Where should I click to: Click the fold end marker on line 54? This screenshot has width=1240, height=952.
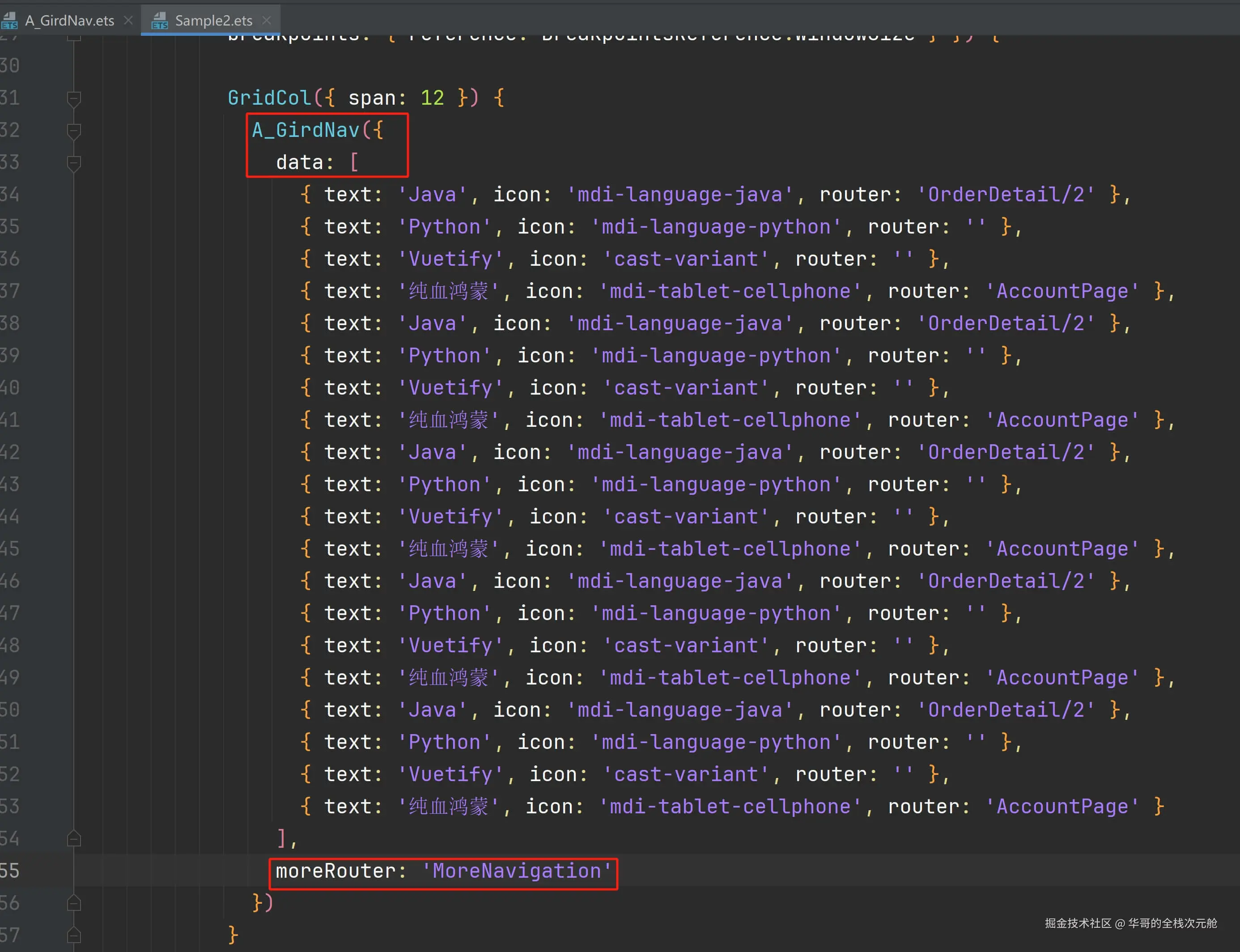[74, 839]
